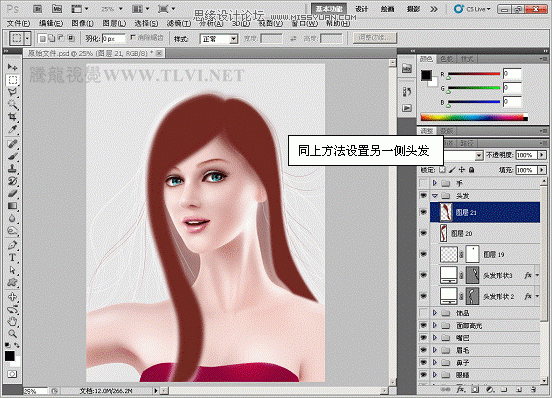Open the 文件(F) menu
This screenshot has width=552, height=398.
click(18, 23)
